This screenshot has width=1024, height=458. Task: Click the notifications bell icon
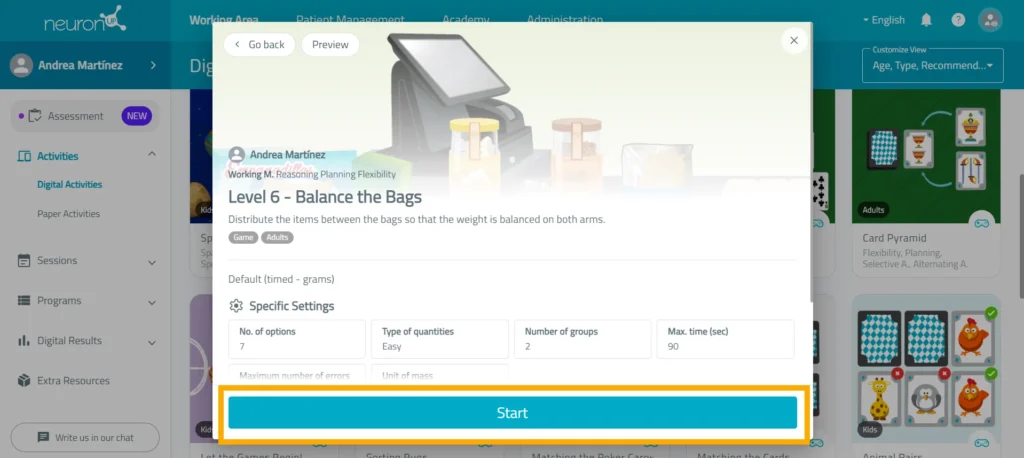pos(926,20)
